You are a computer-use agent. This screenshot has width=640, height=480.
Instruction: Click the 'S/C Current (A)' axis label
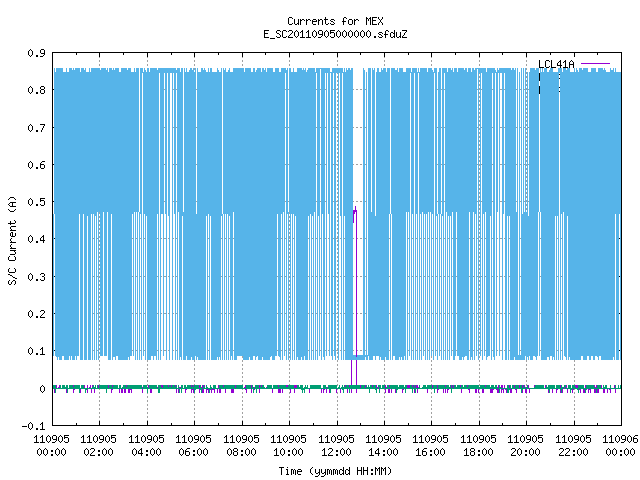click(x=13, y=240)
